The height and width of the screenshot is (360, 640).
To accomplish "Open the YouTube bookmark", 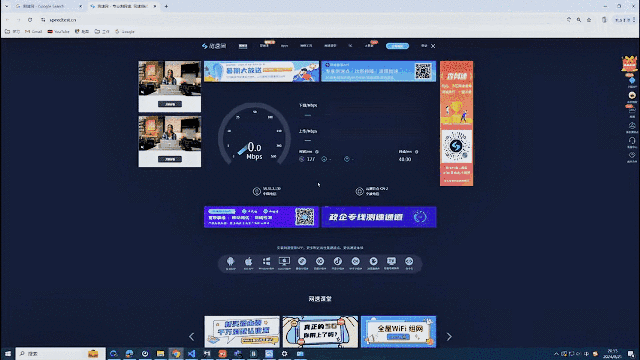I will coord(58,31).
